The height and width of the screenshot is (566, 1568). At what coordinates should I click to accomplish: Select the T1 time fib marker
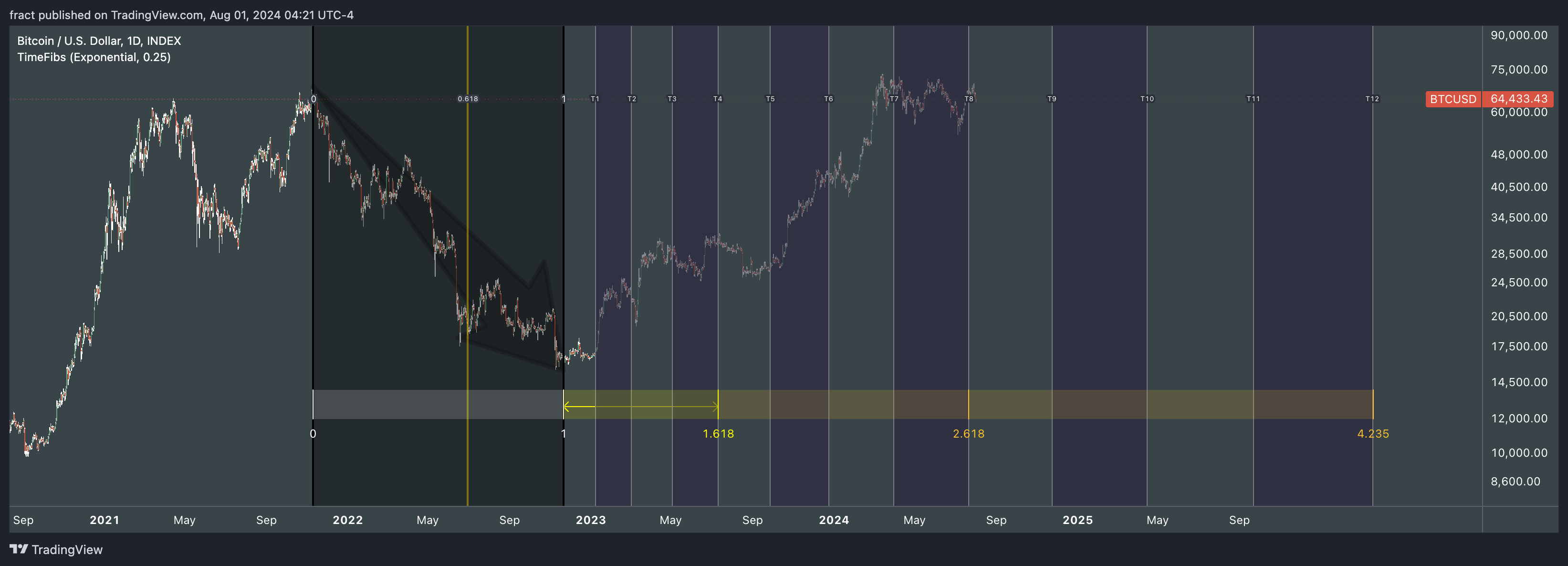pos(595,99)
